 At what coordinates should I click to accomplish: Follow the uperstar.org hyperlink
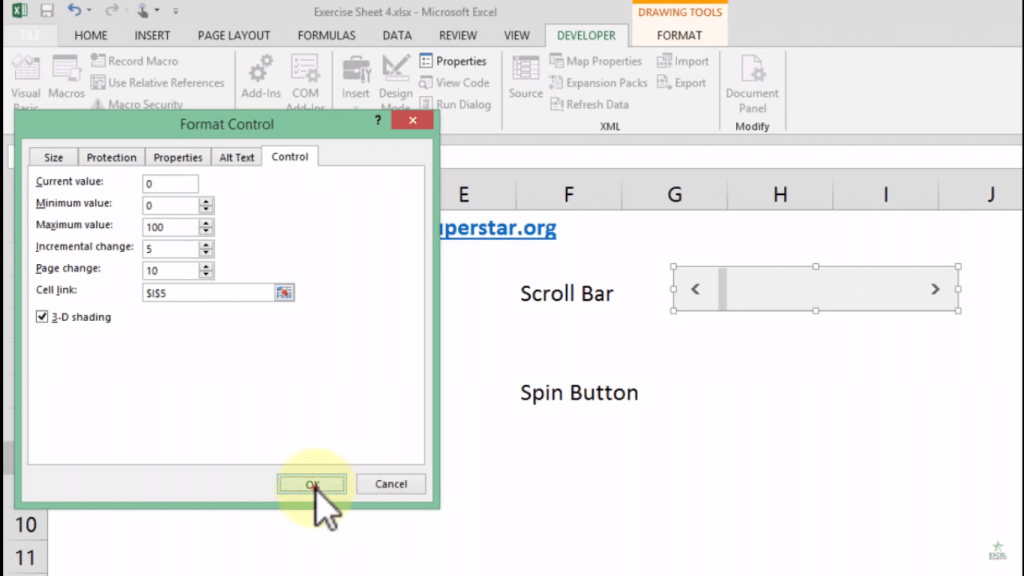click(x=497, y=228)
